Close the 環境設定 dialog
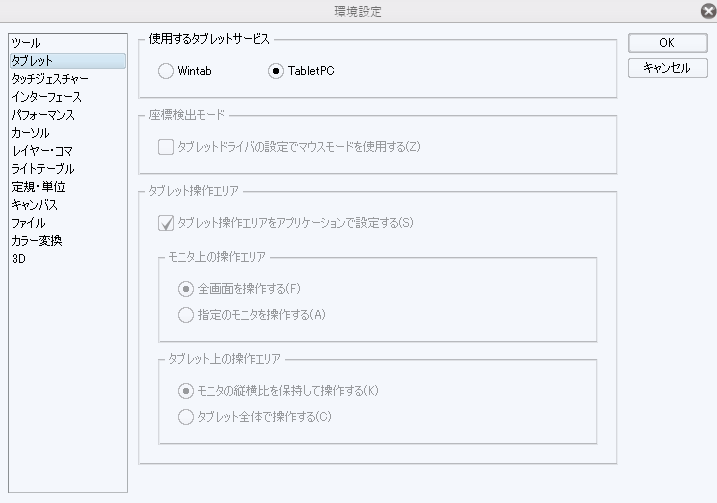 (708, 11)
